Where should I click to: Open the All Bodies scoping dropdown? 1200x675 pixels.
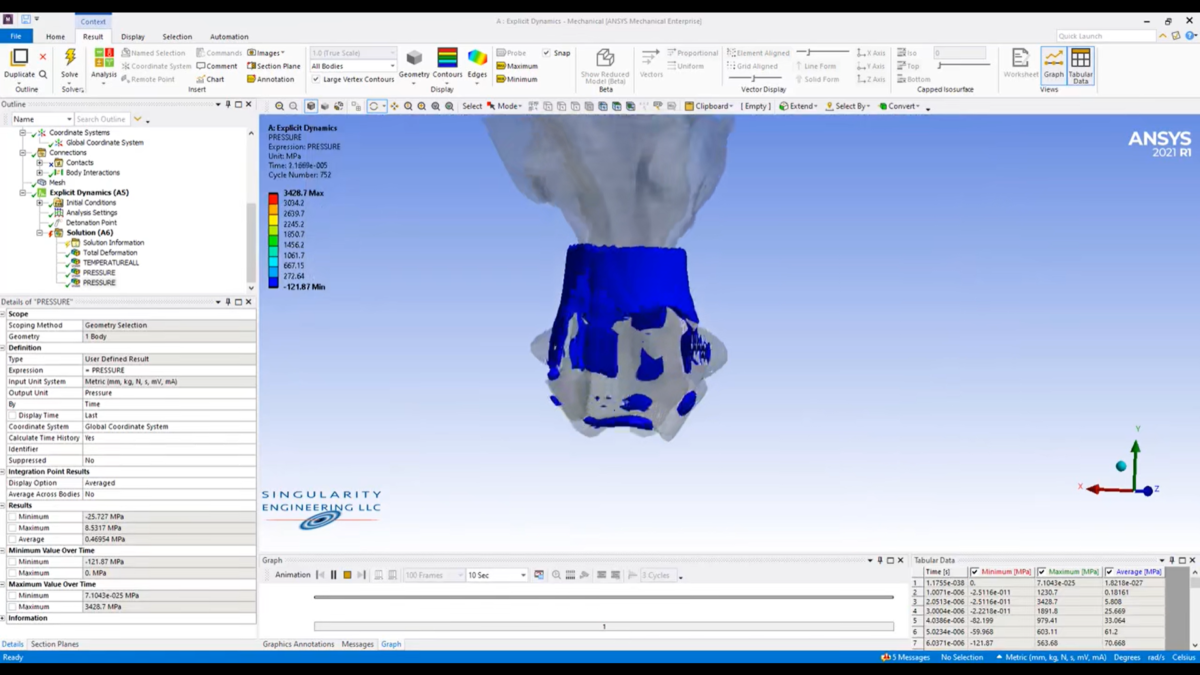[353, 66]
